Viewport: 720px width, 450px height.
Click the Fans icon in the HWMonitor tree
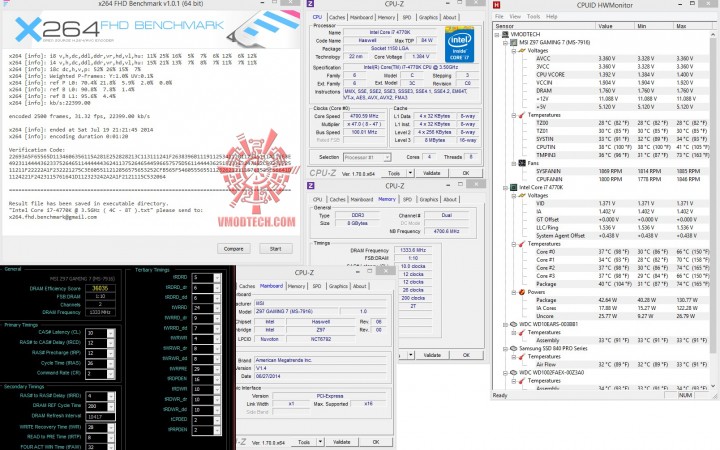[522, 163]
